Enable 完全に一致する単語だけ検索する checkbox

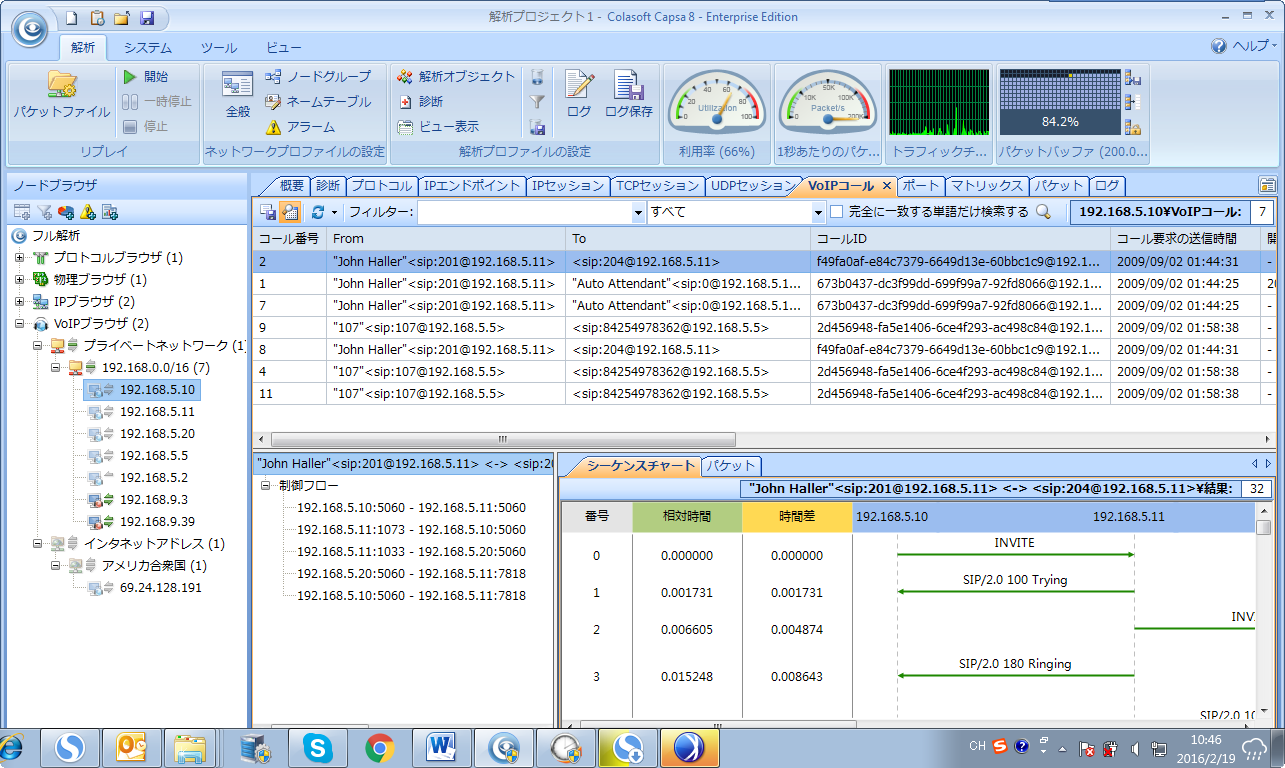tap(837, 212)
